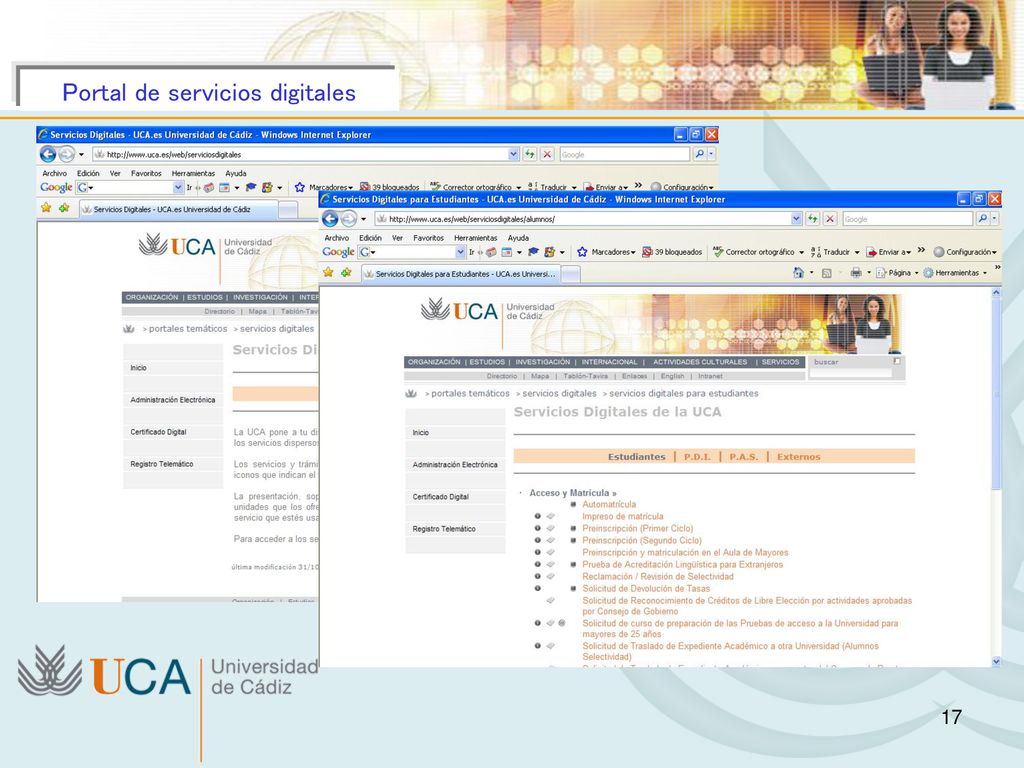Click the 39 bloqueados popup blocker in front window
Image resolution: width=1024 pixels, height=768 pixels.
[x=672, y=252]
